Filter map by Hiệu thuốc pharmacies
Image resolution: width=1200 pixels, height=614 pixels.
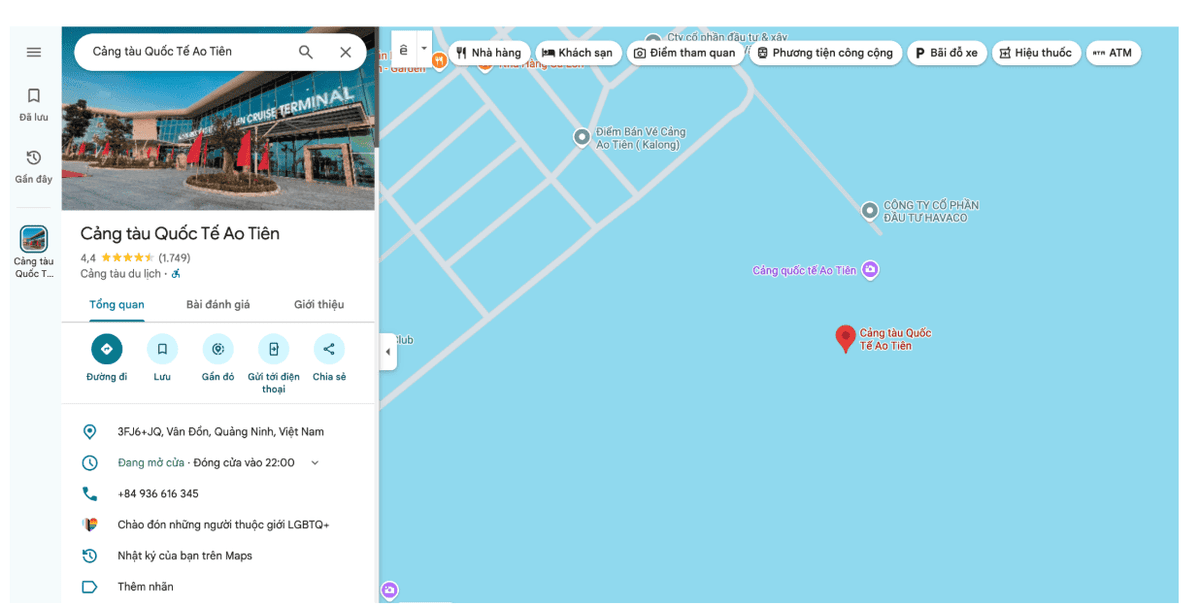pyautogui.click(x=1036, y=53)
